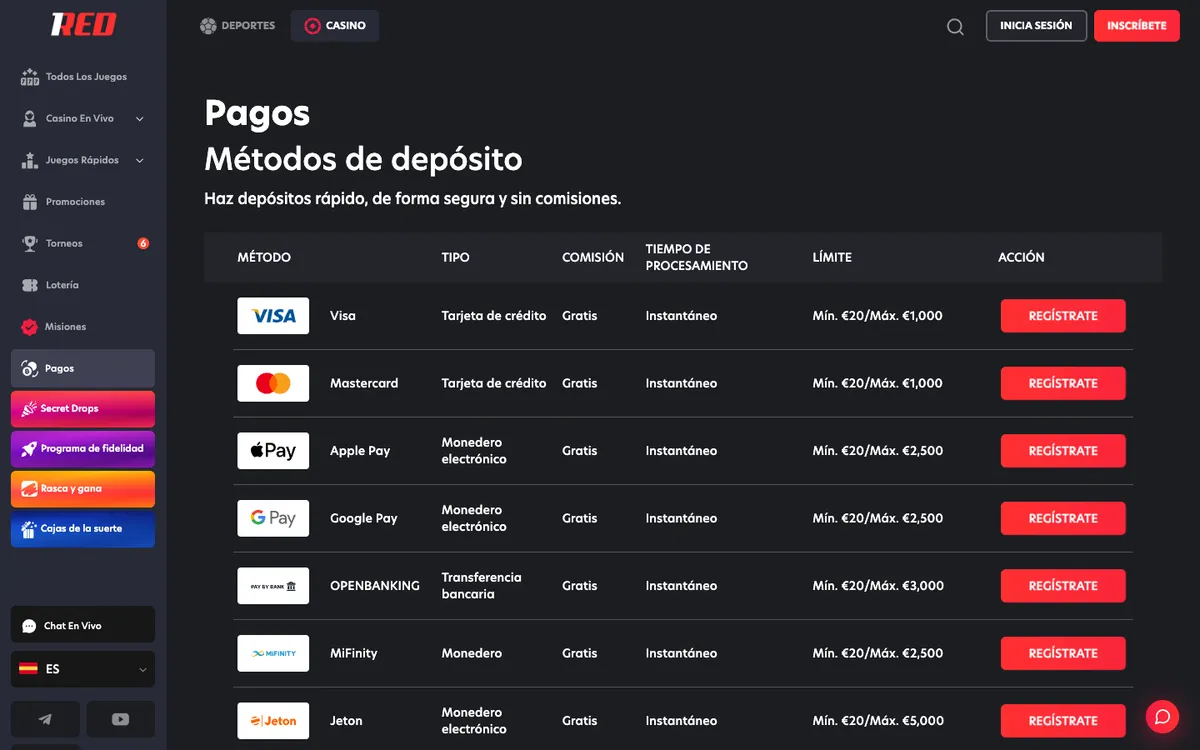Click the Google Pay logo
Image resolution: width=1200 pixels, height=750 pixels.
coord(273,518)
